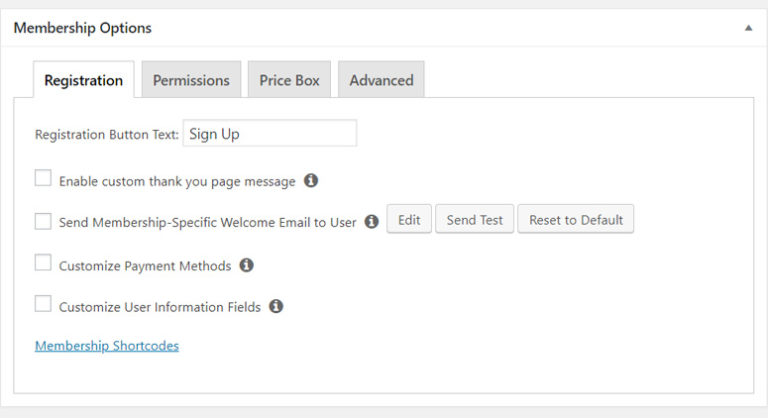Go to the Advanced tab
This screenshot has height=418, width=768.
tap(381, 81)
